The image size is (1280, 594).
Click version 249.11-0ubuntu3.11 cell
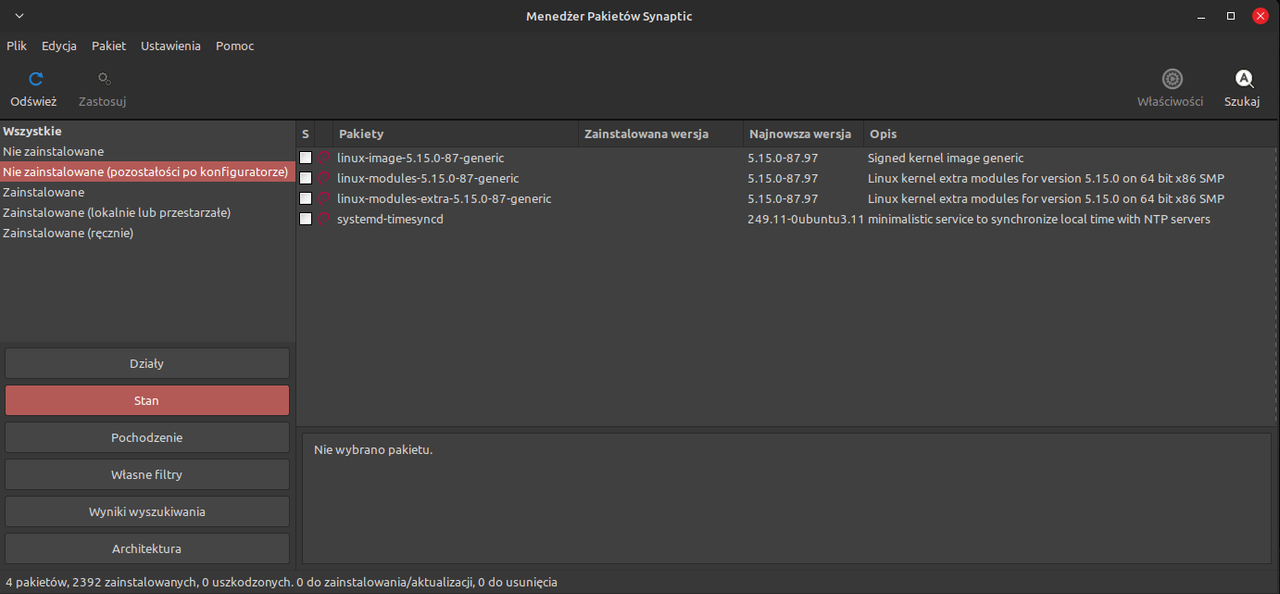tap(805, 219)
